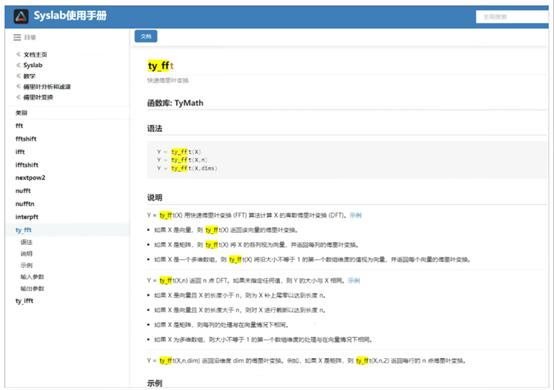Open the fft function page
This screenshot has height=390, width=554.
pos(19,126)
